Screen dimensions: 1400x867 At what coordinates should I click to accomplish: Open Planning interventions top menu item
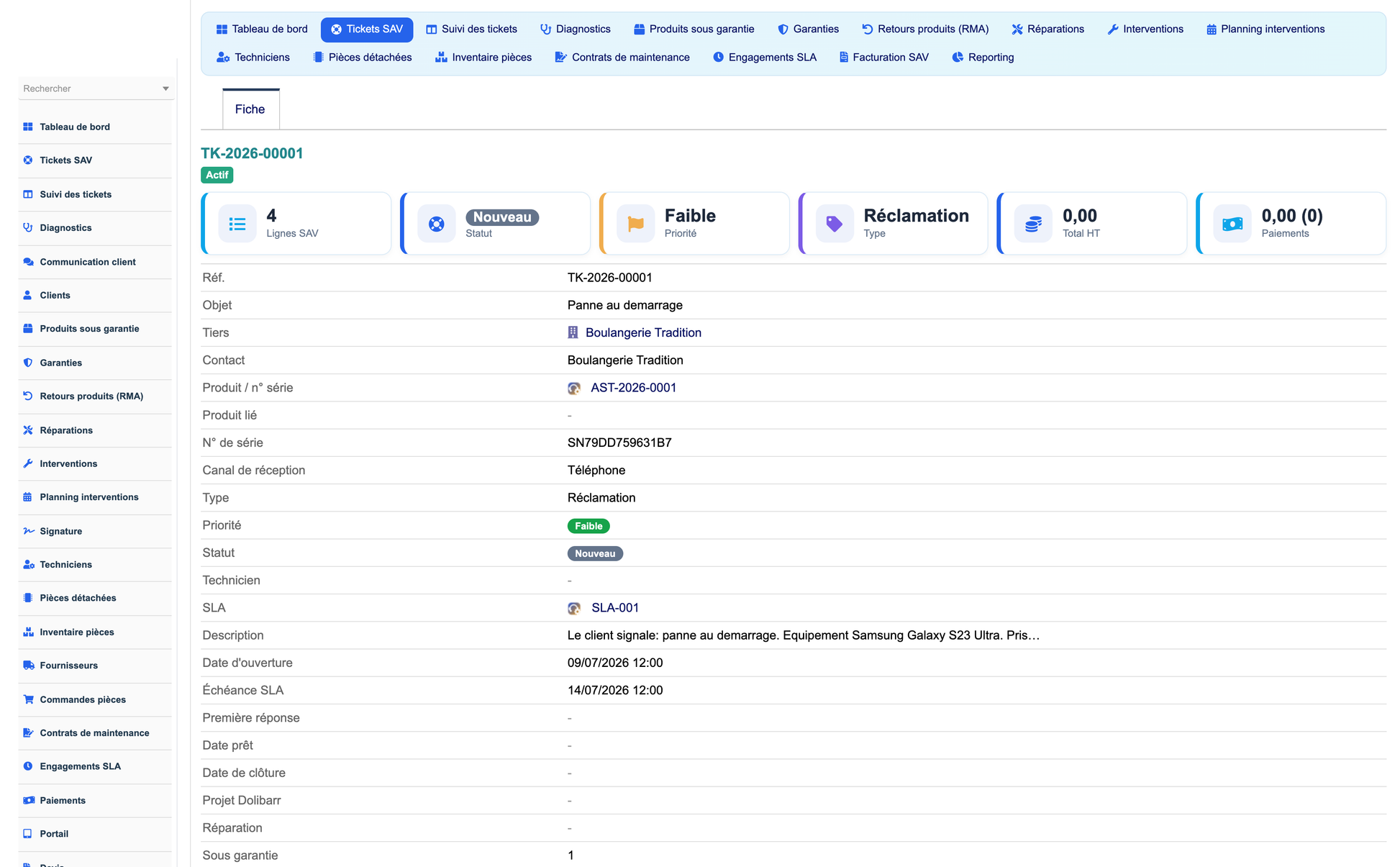tap(1265, 29)
